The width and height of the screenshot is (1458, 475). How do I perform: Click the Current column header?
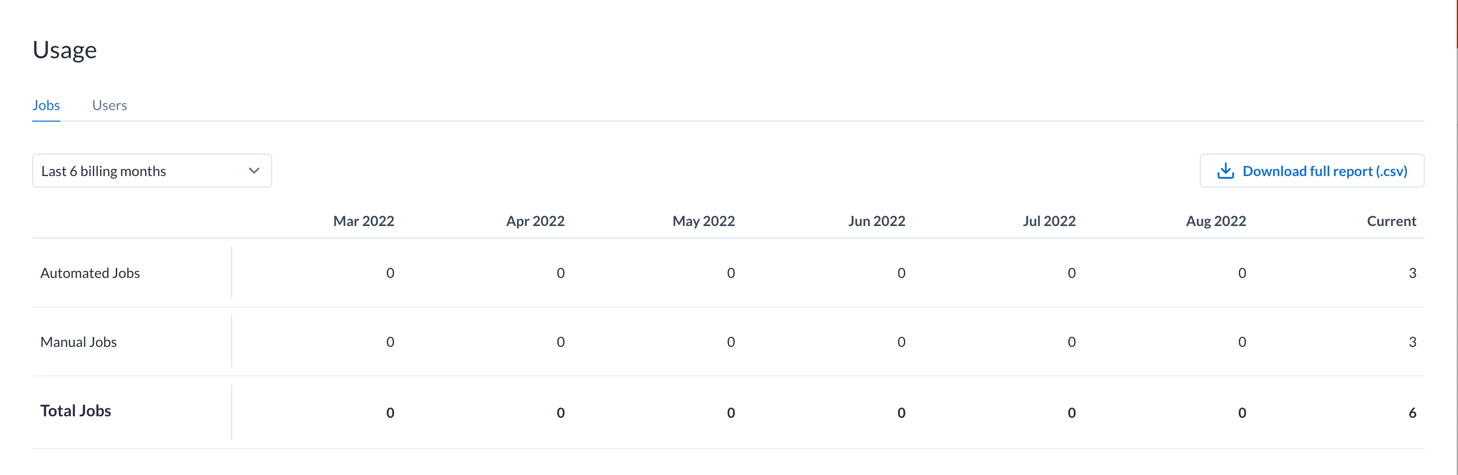tap(1391, 221)
